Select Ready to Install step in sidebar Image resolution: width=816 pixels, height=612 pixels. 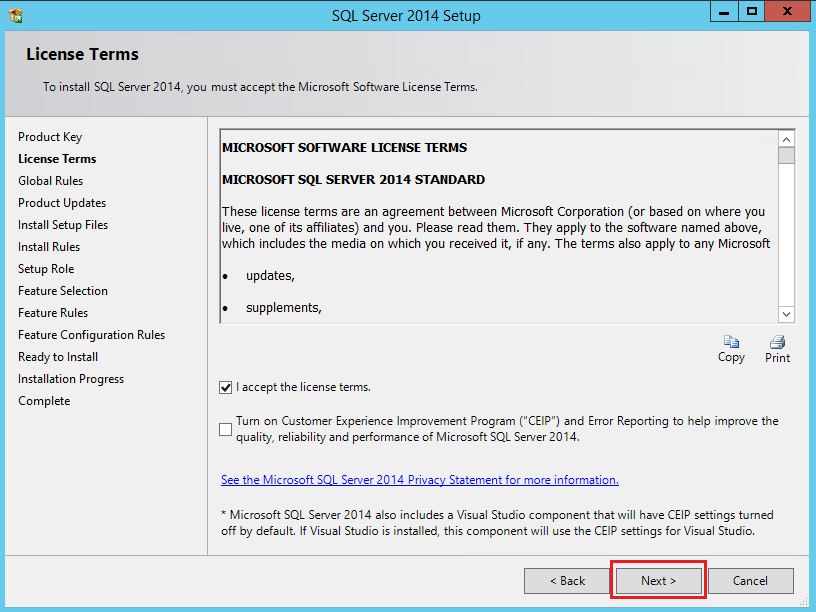coord(58,357)
